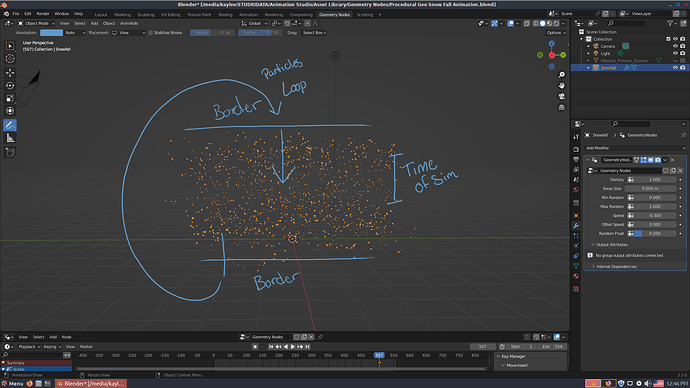
Task: Activate the Cursor tool
Action: (10, 59)
